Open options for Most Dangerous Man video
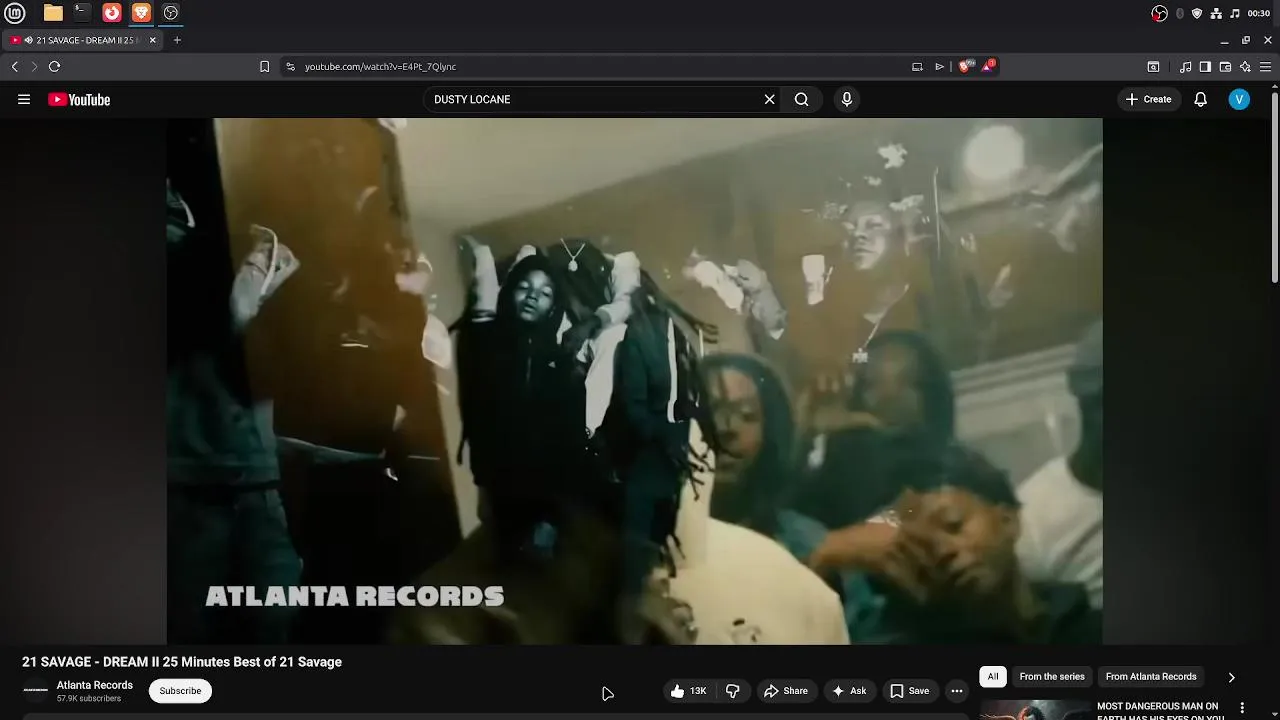Screen dimensions: 1280x720 click(x=1243, y=707)
